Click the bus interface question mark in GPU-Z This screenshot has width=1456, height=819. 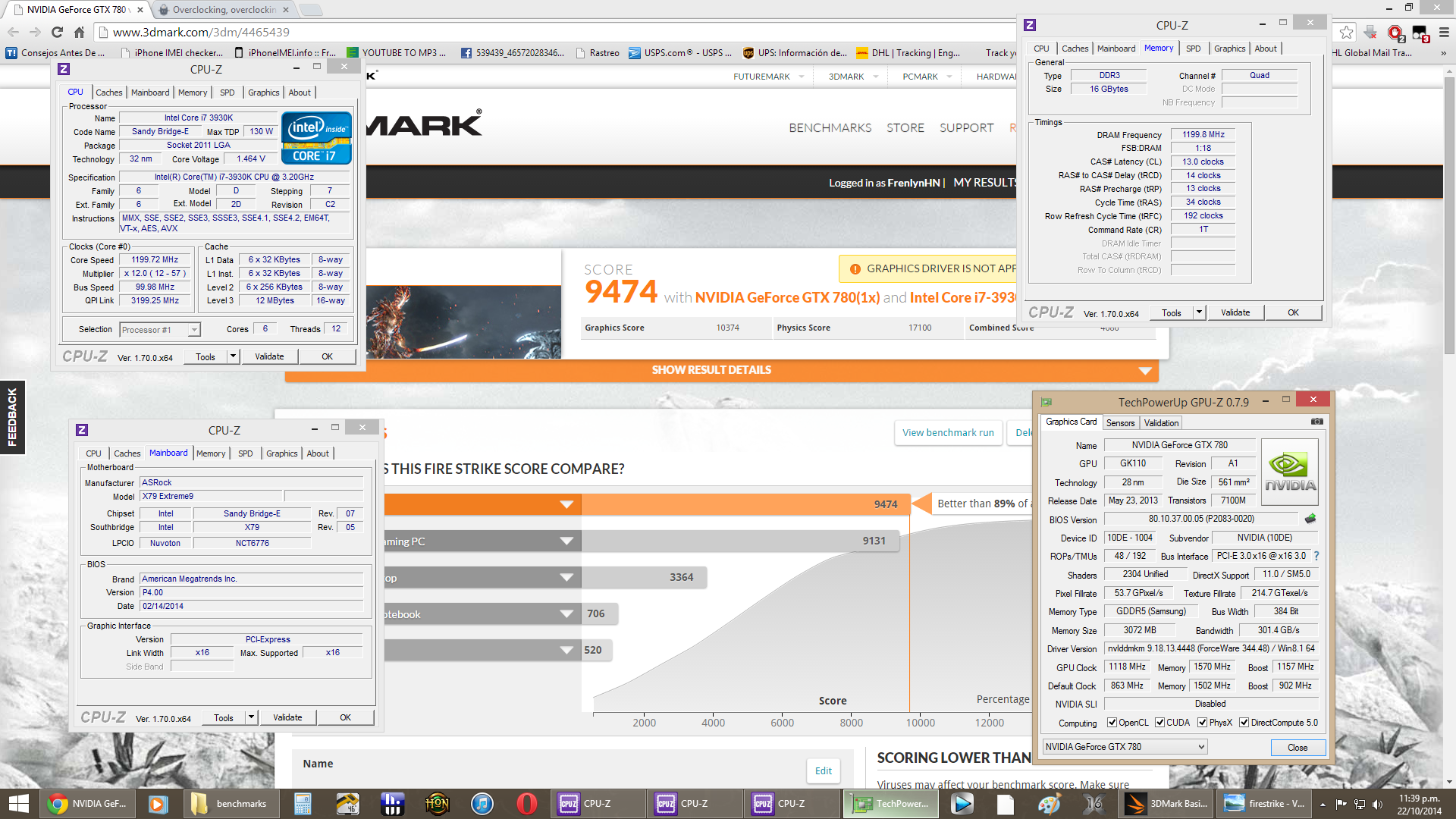[1316, 556]
